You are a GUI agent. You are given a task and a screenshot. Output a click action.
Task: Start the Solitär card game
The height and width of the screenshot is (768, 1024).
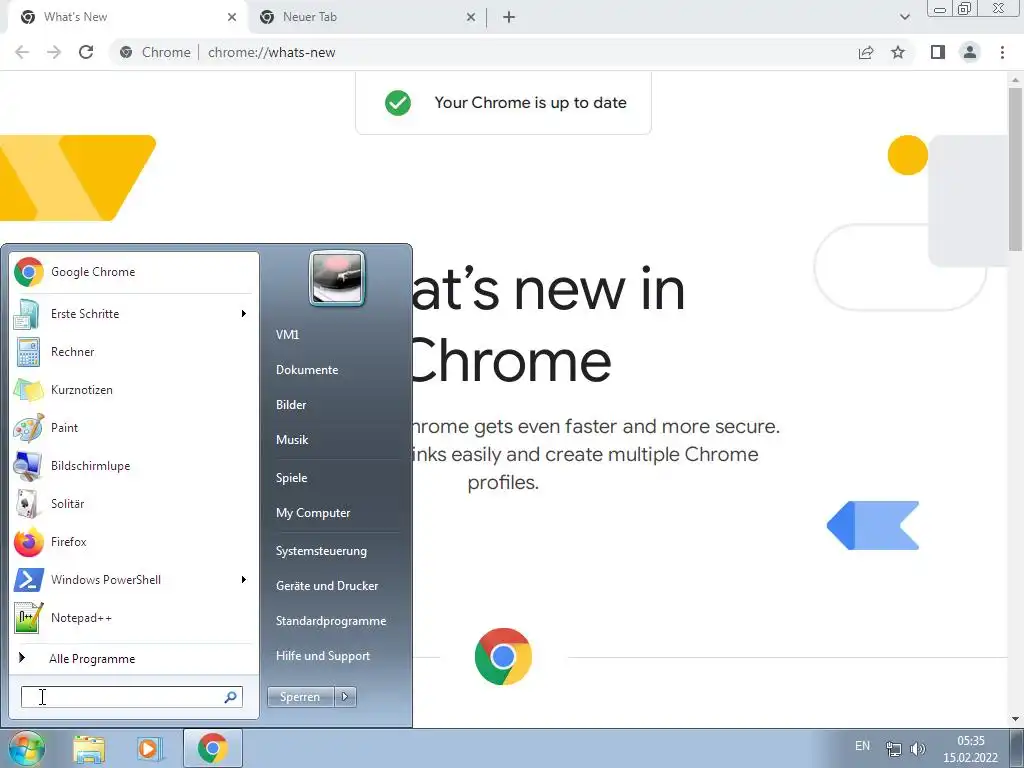pyautogui.click(x=133, y=504)
